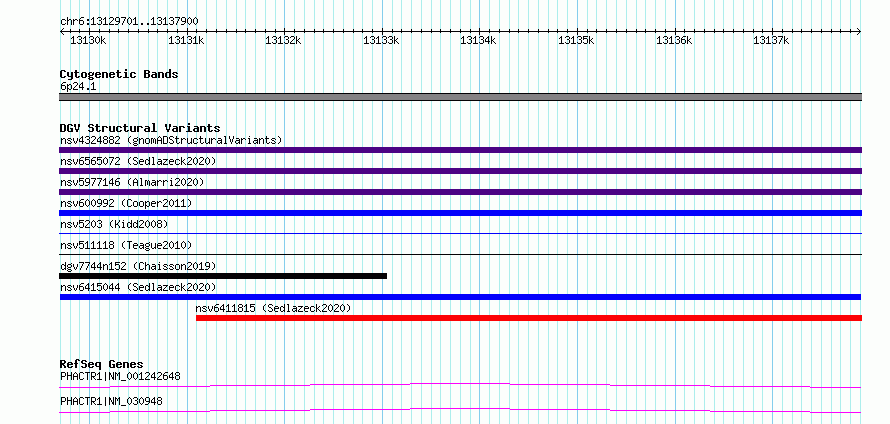Screen dimensions: 890x424
Task: Open nsv600992 (Cooper2011) variant label
Action: [126, 203]
